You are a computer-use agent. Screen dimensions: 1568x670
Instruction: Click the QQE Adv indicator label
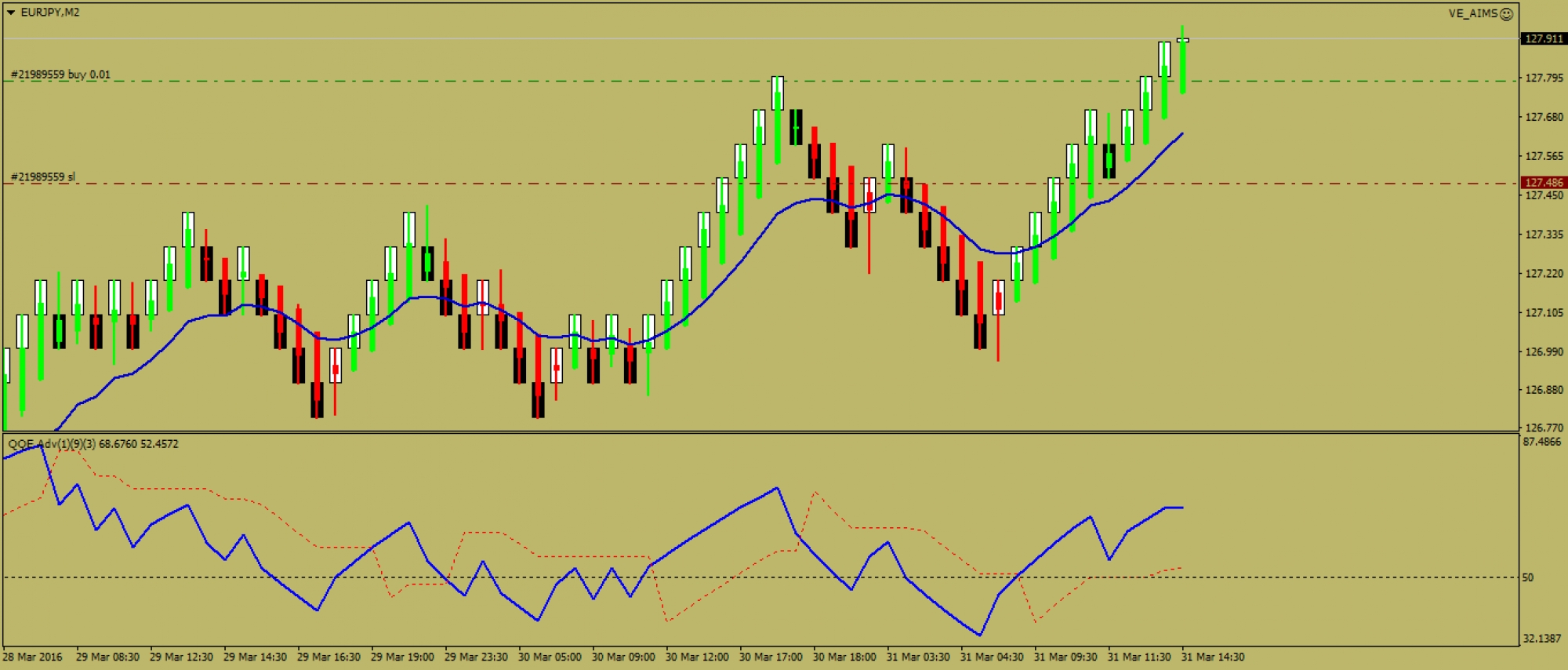pos(52,444)
